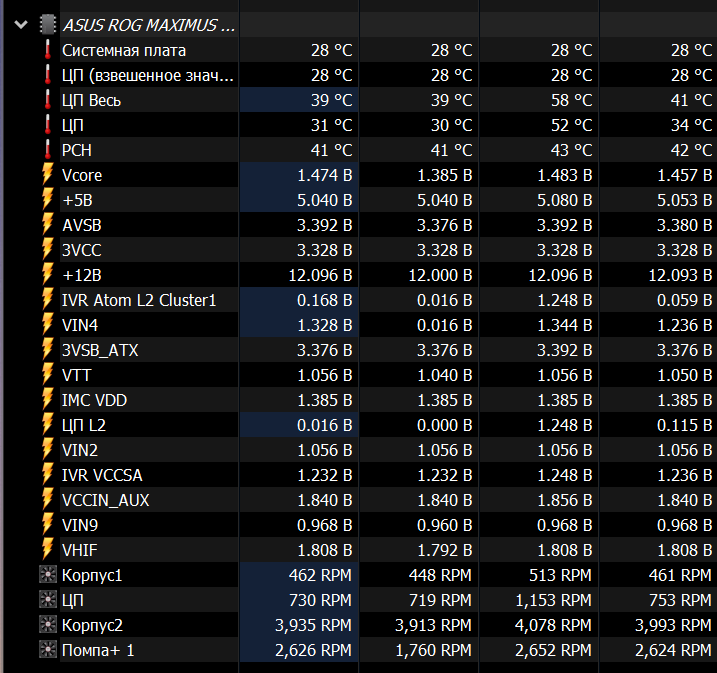Click the 1.856 В maximum for VCCIN_AUX
717x673 pixels.
[x=565, y=500]
